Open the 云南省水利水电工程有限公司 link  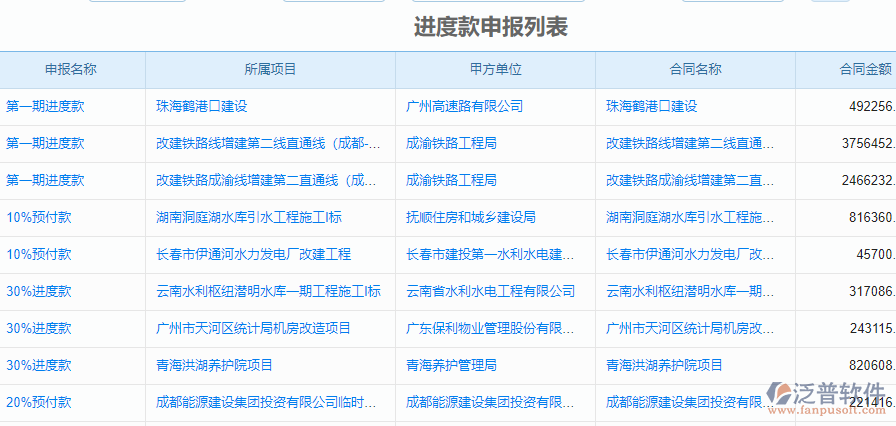pyautogui.click(x=490, y=292)
